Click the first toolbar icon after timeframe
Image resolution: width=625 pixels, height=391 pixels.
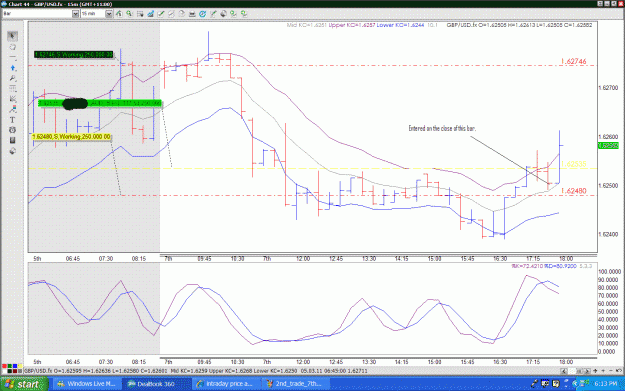coord(119,14)
